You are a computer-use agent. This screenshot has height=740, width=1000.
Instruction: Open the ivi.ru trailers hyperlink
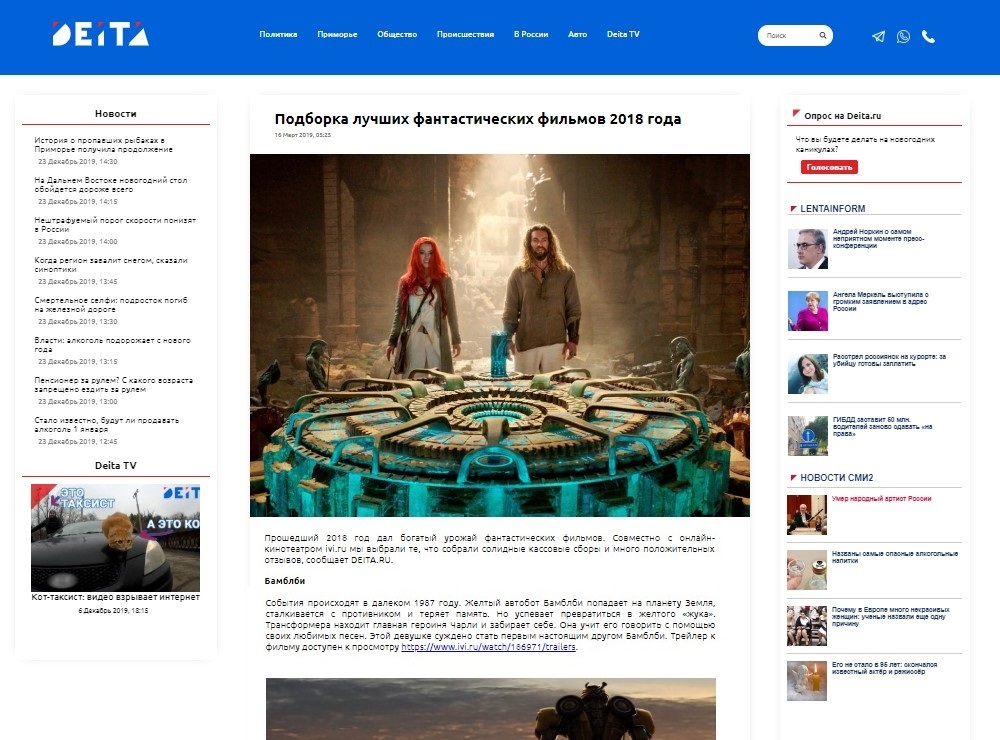489,647
